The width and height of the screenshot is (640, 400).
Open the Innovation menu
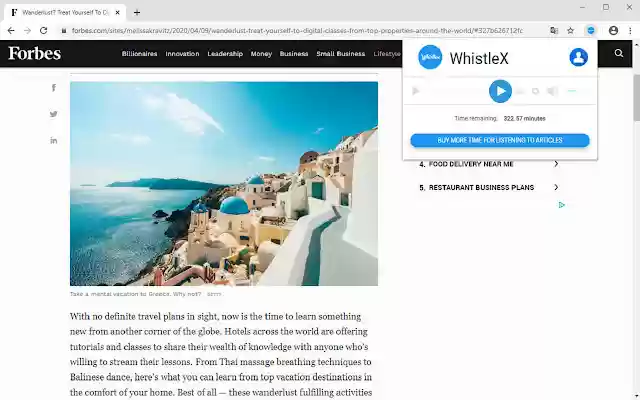[x=182, y=54]
